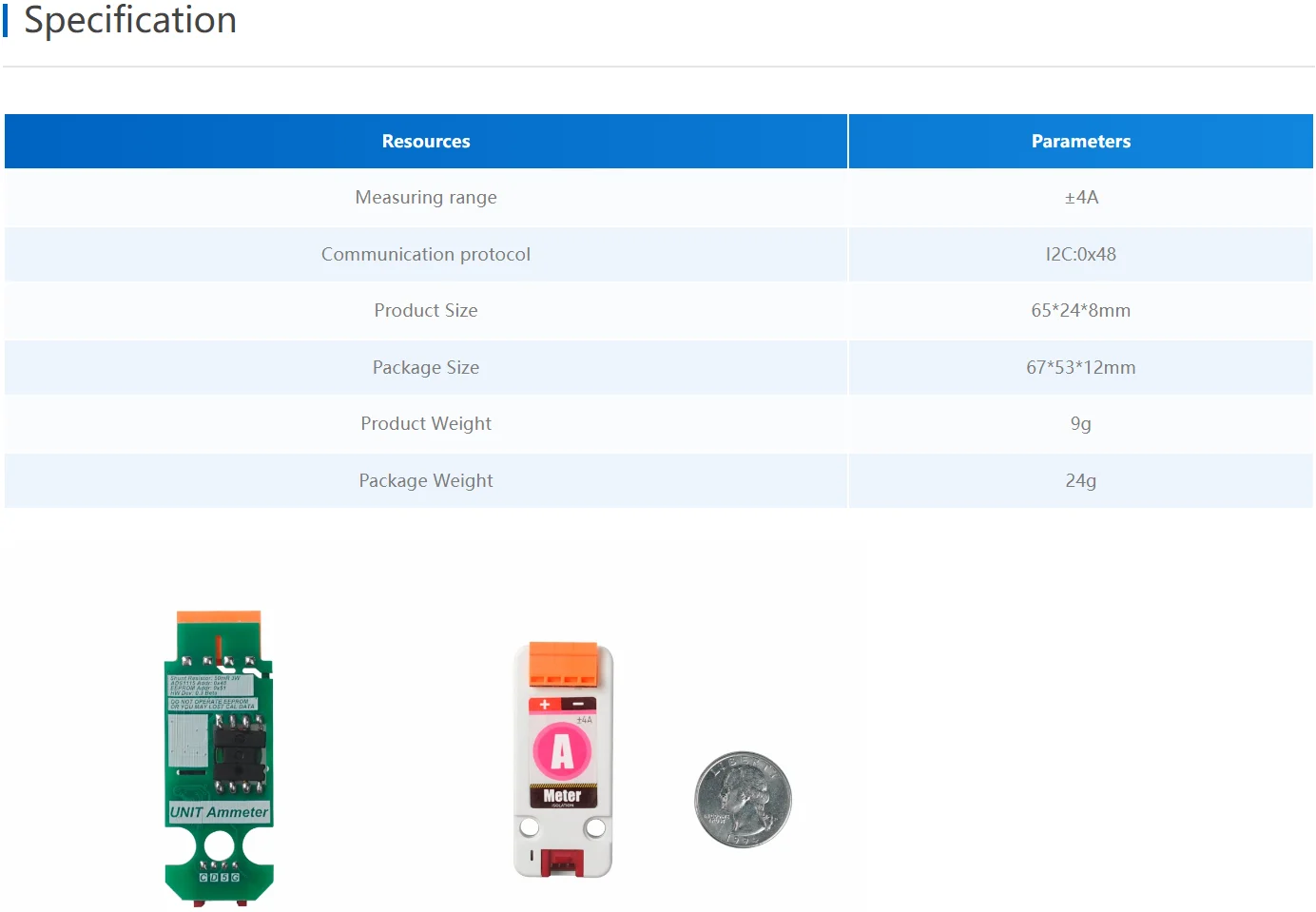Click the 67*53*12mm package size value
Viewport: 1316px width, 912px height.
[x=1080, y=368]
